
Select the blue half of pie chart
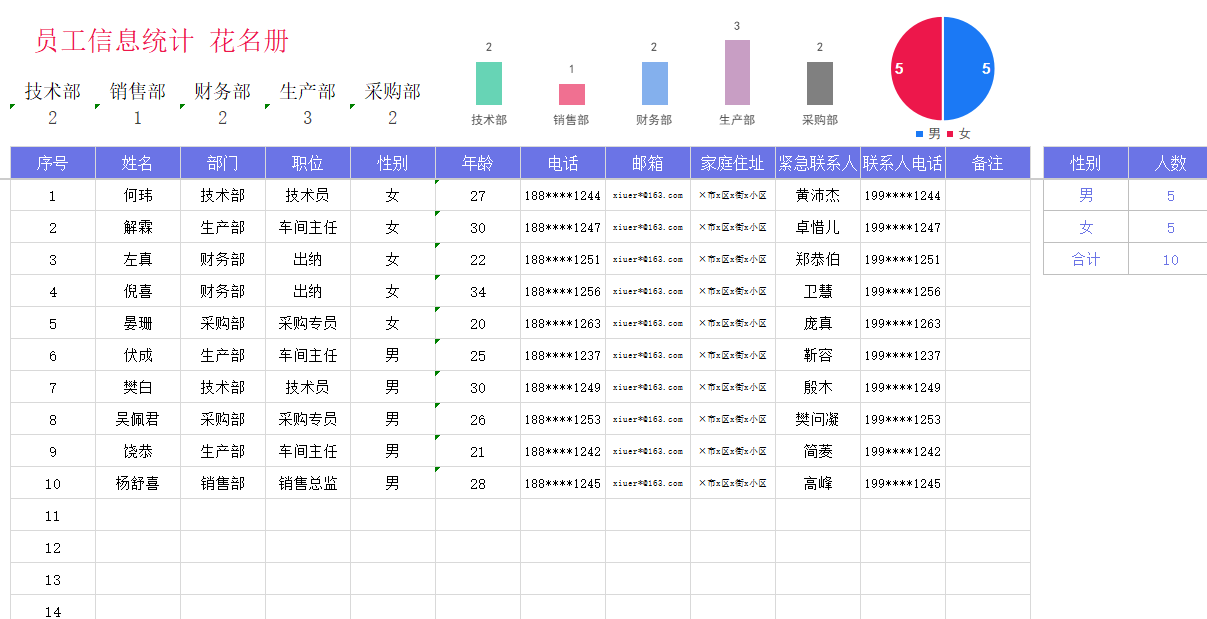click(x=969, y=69)
